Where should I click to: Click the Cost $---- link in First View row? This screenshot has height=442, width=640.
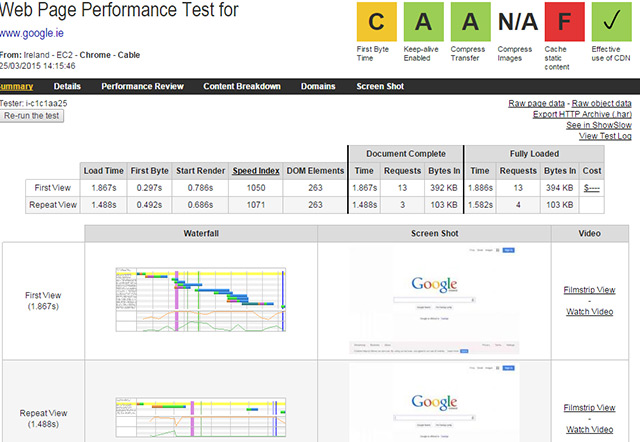[x=591, y=188]
